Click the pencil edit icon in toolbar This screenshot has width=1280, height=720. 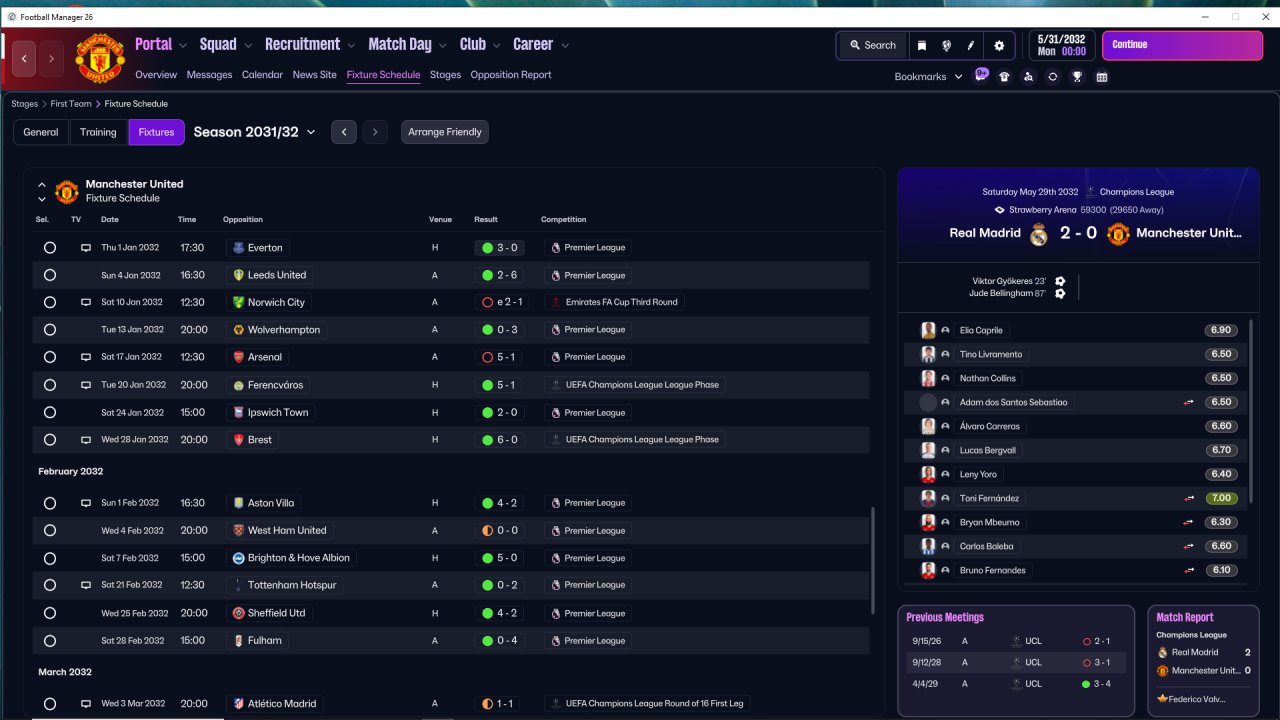[971, 45]
